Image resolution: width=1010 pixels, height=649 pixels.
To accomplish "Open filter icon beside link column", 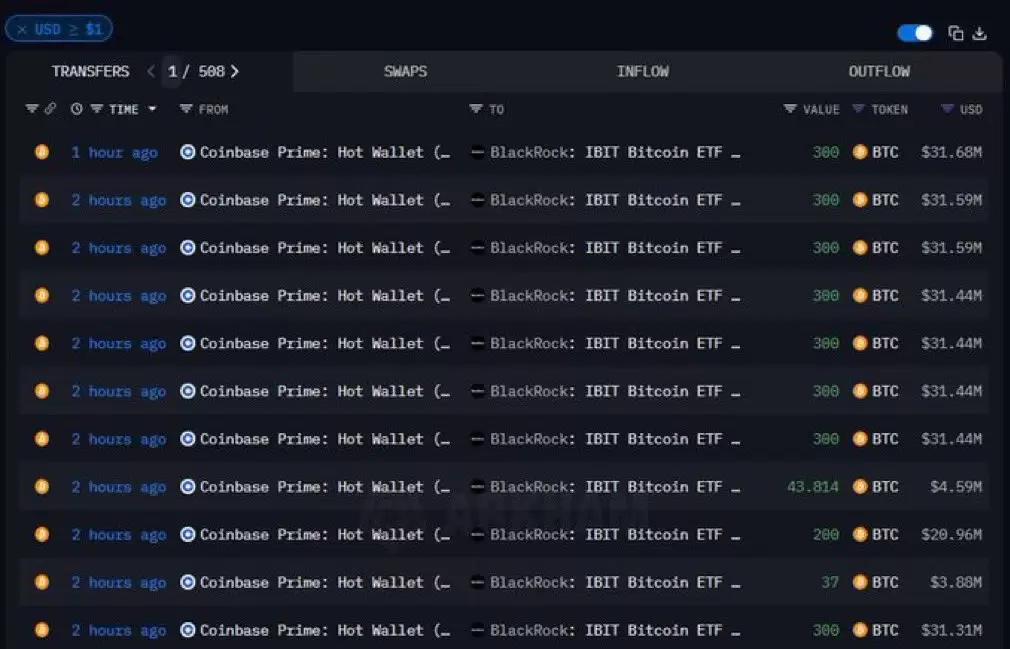I will tap(32, 109).
